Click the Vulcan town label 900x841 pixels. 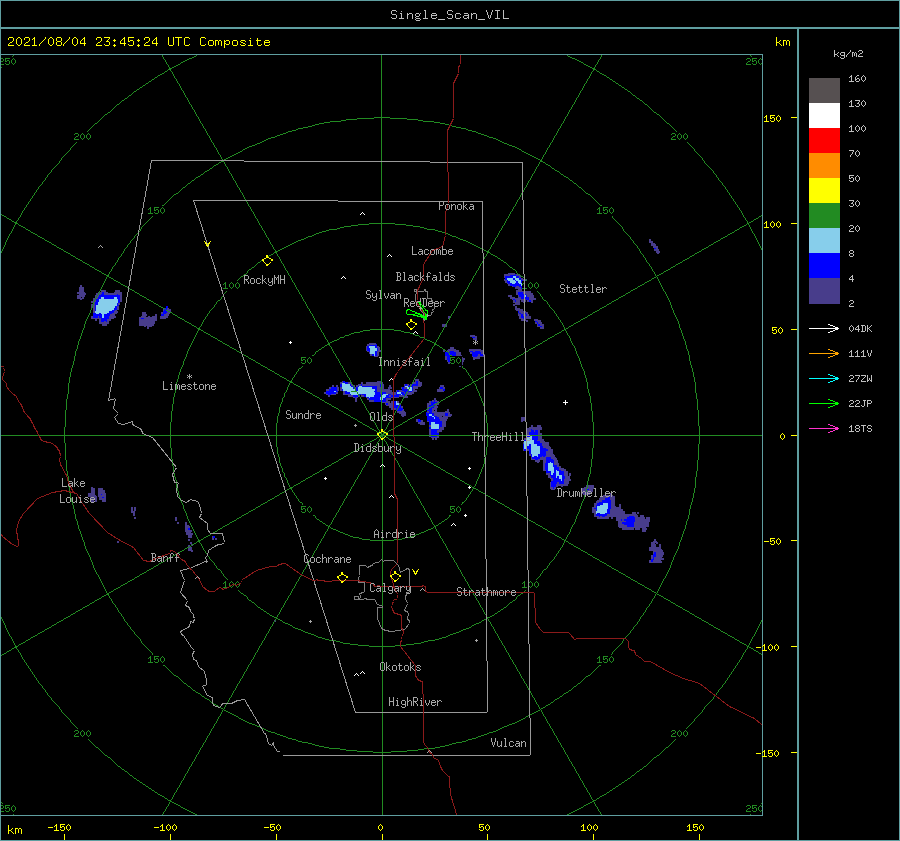[x=508, y=743]
